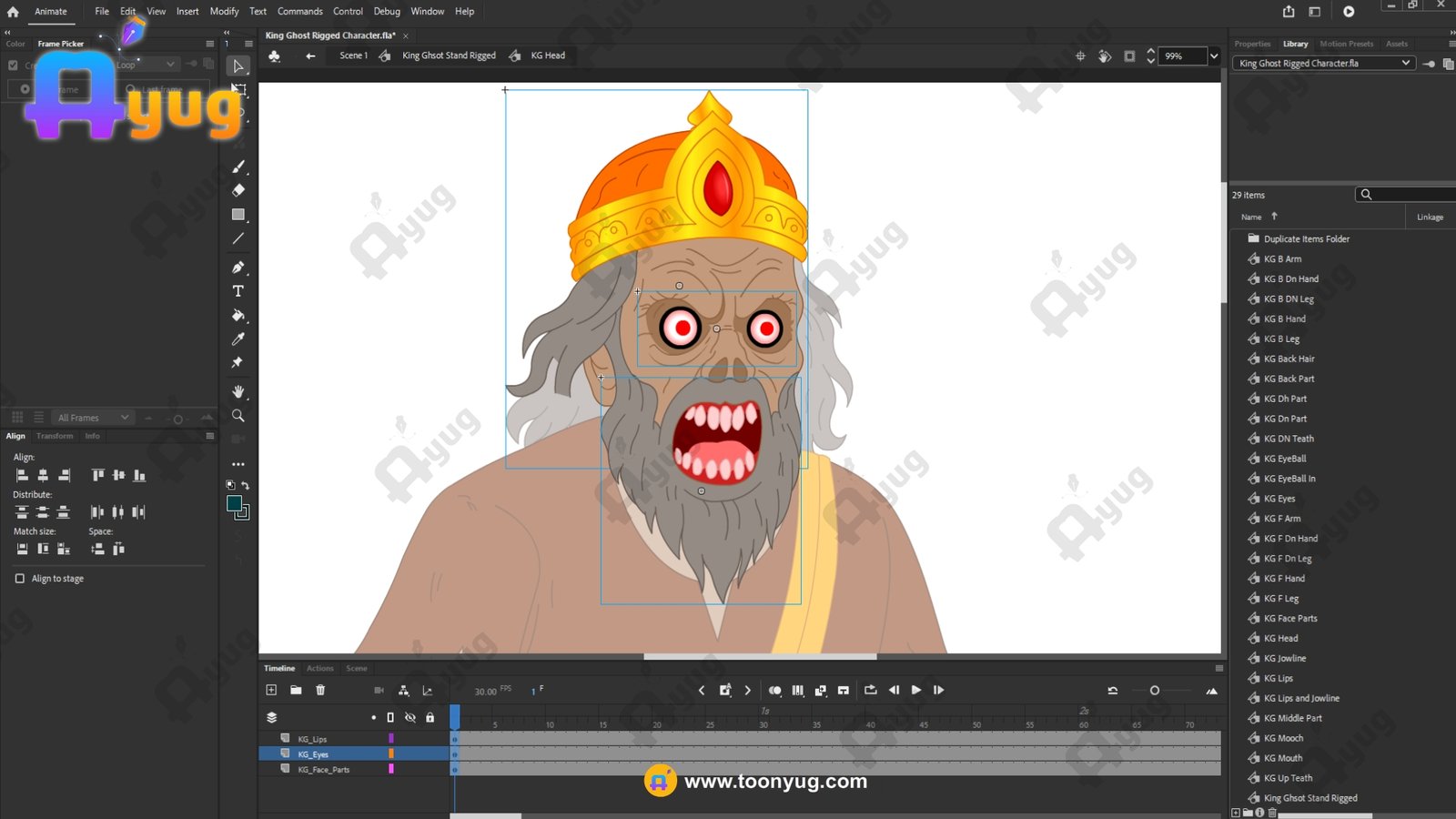Toggle the Frame Picker checkbox
The height and width of the screenshot is (819, 1456).
13,65
